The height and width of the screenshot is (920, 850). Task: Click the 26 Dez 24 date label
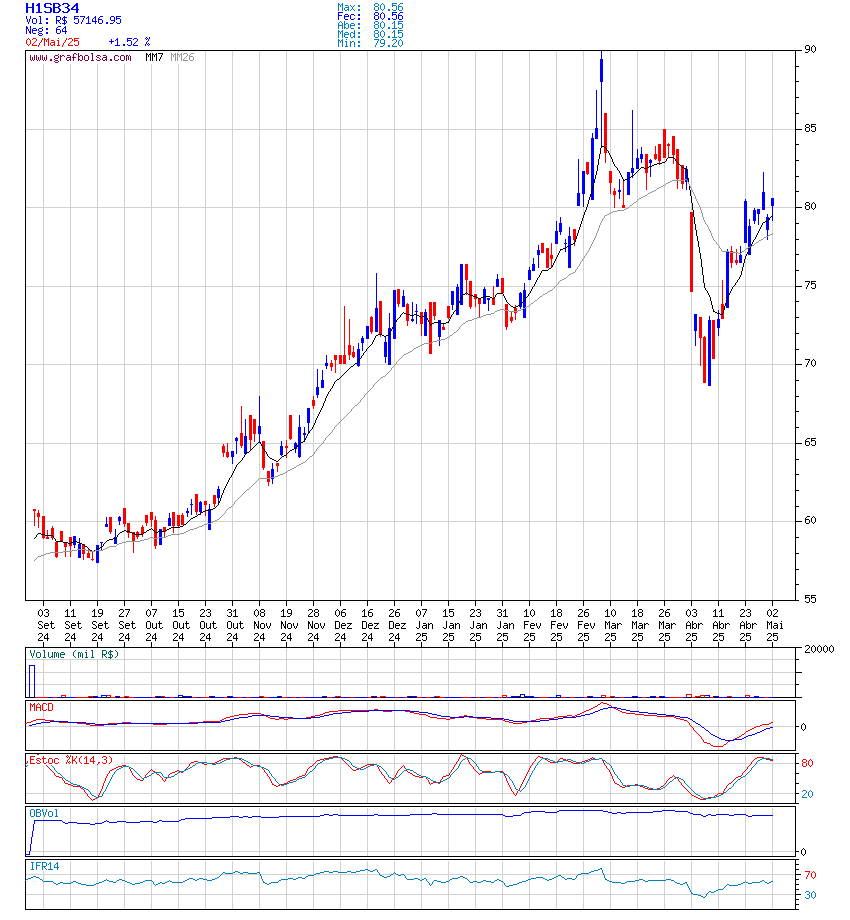pyautogui.click(x=395, y=625)
